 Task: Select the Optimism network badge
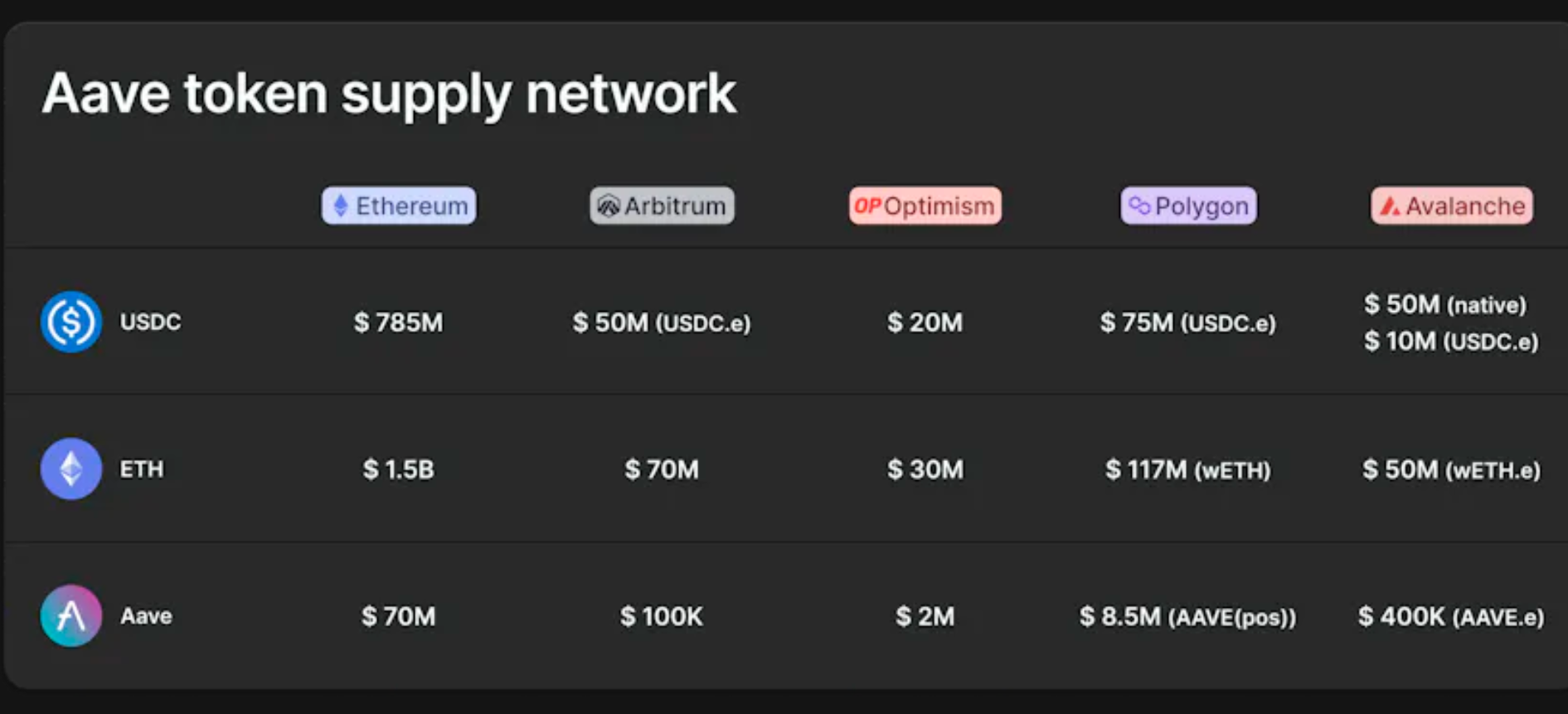click(925, 206)
